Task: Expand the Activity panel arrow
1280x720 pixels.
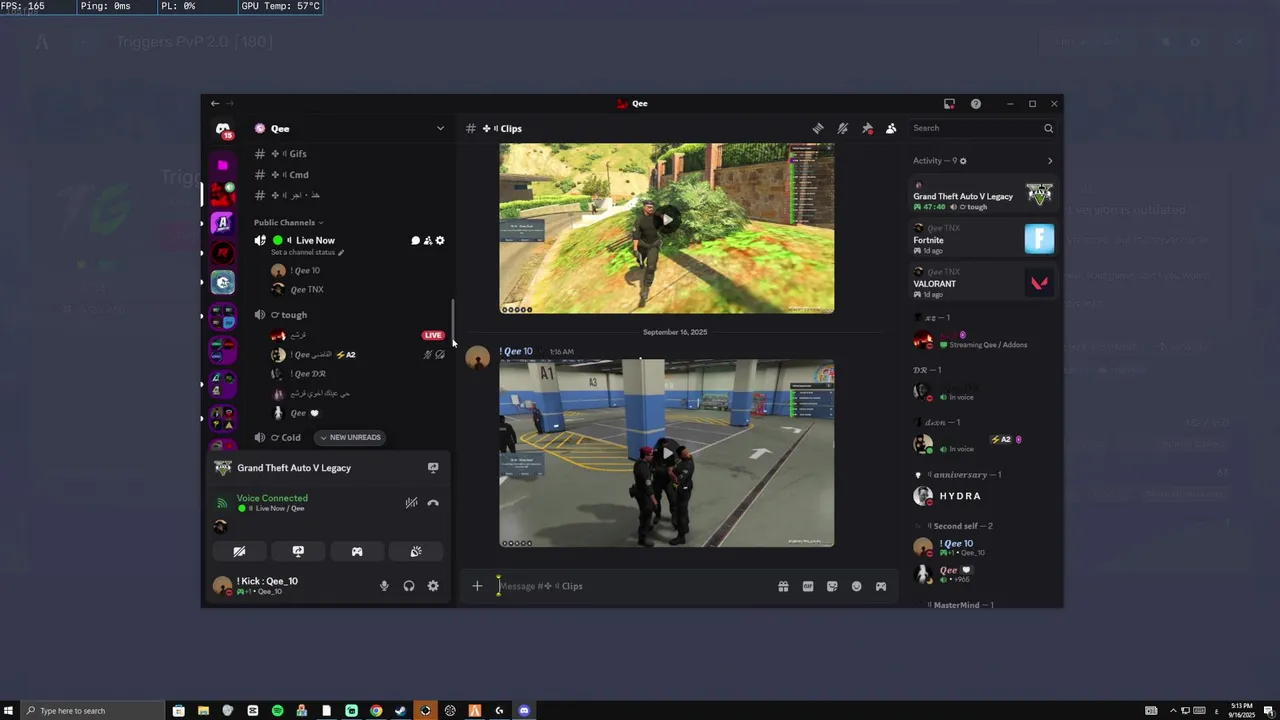Action: 1050,161
